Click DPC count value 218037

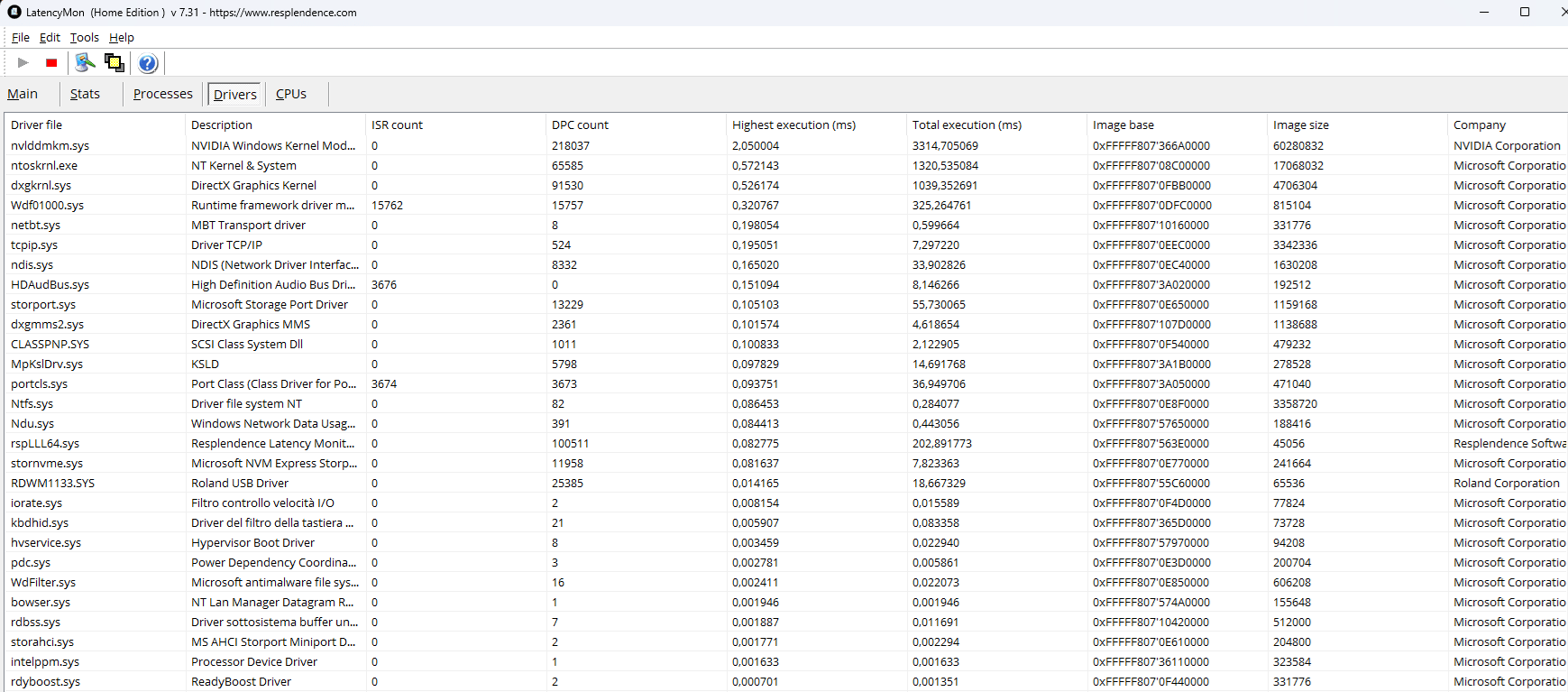571,145
